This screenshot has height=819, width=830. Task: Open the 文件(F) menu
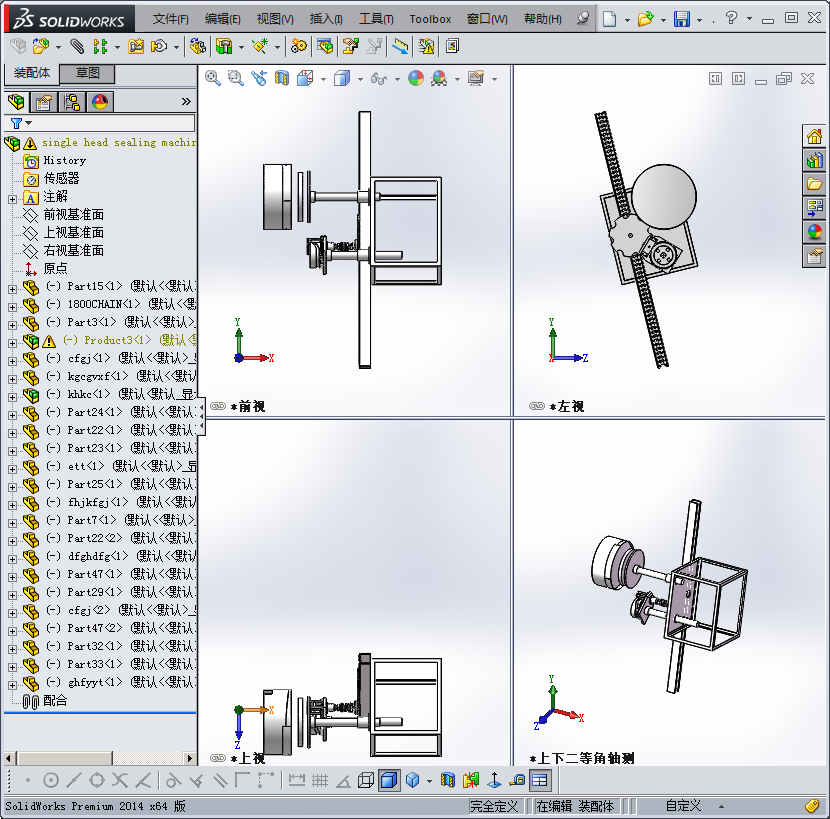170,19
